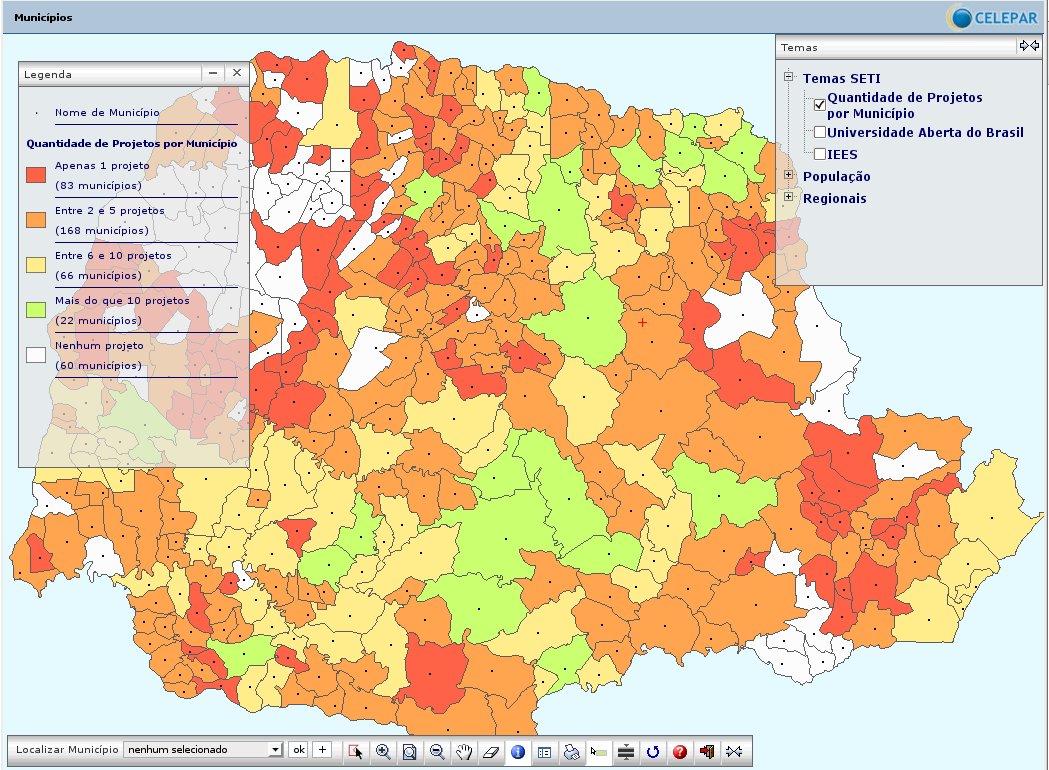This screenshot has width=1049, height=770.
Task: Select the zoom out magnifier tool
Action: pos(437,751)
